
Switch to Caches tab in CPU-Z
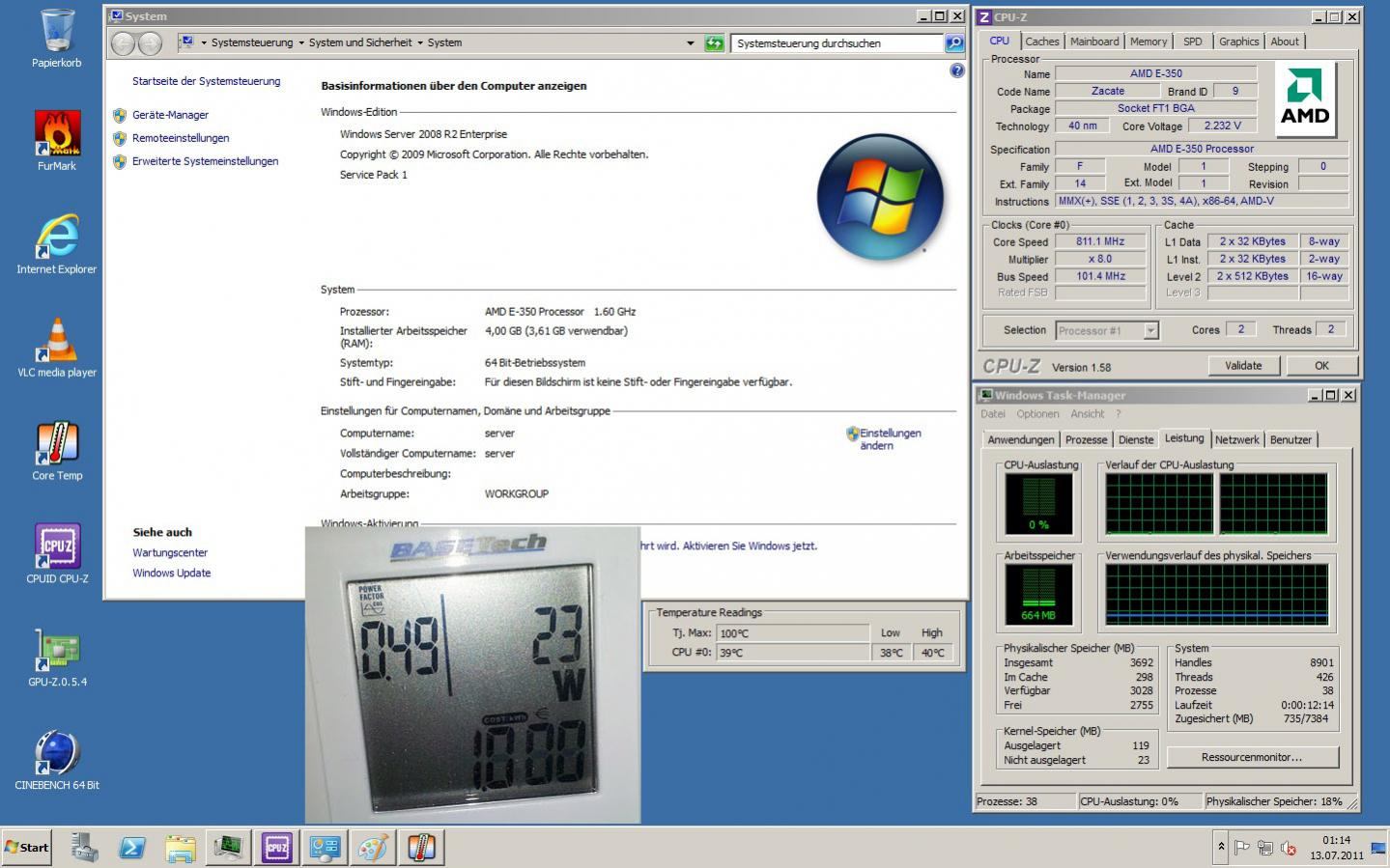tap(1042, 42)
